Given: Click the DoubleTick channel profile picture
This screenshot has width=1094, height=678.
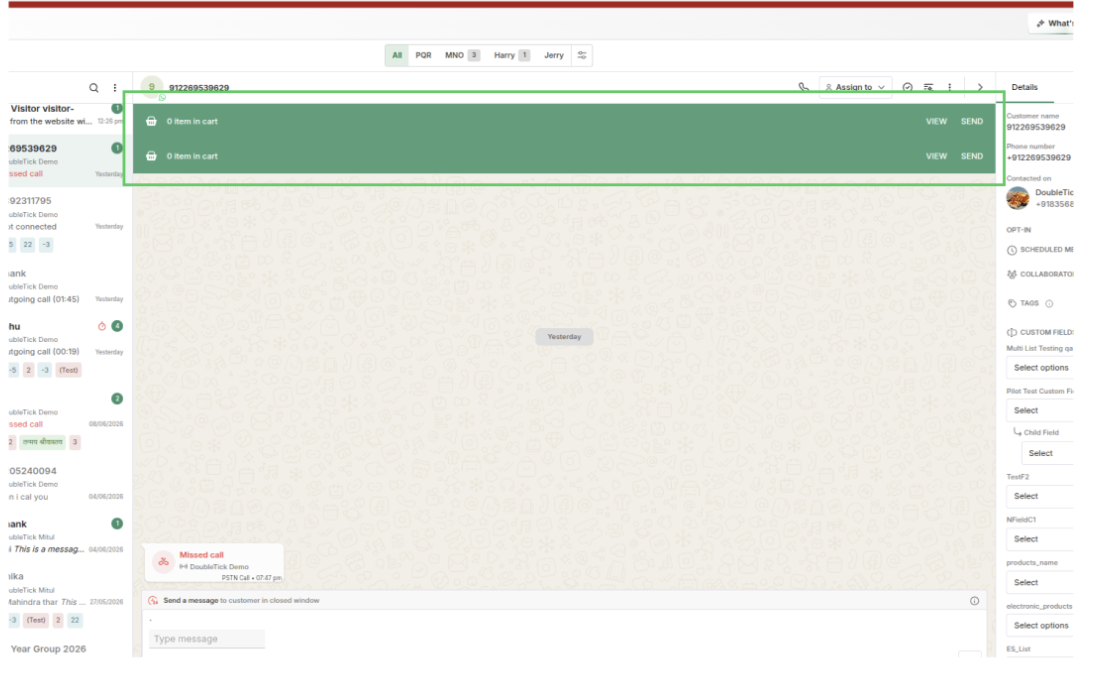Looking at the screenshot, I should 1018,198.
